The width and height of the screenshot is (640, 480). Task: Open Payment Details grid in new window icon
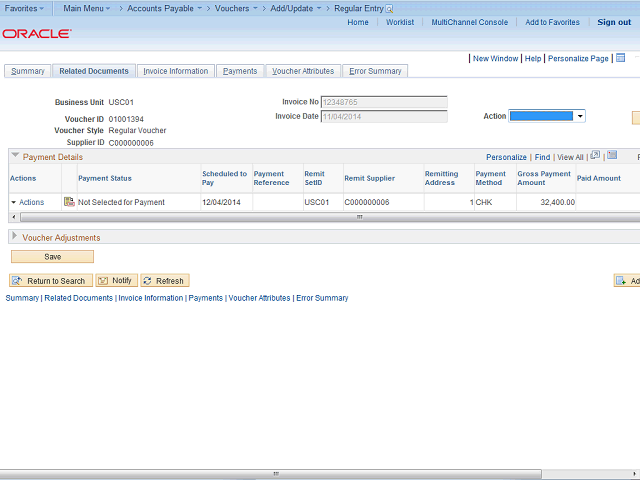pyautogui.click(x=595, y=155)
